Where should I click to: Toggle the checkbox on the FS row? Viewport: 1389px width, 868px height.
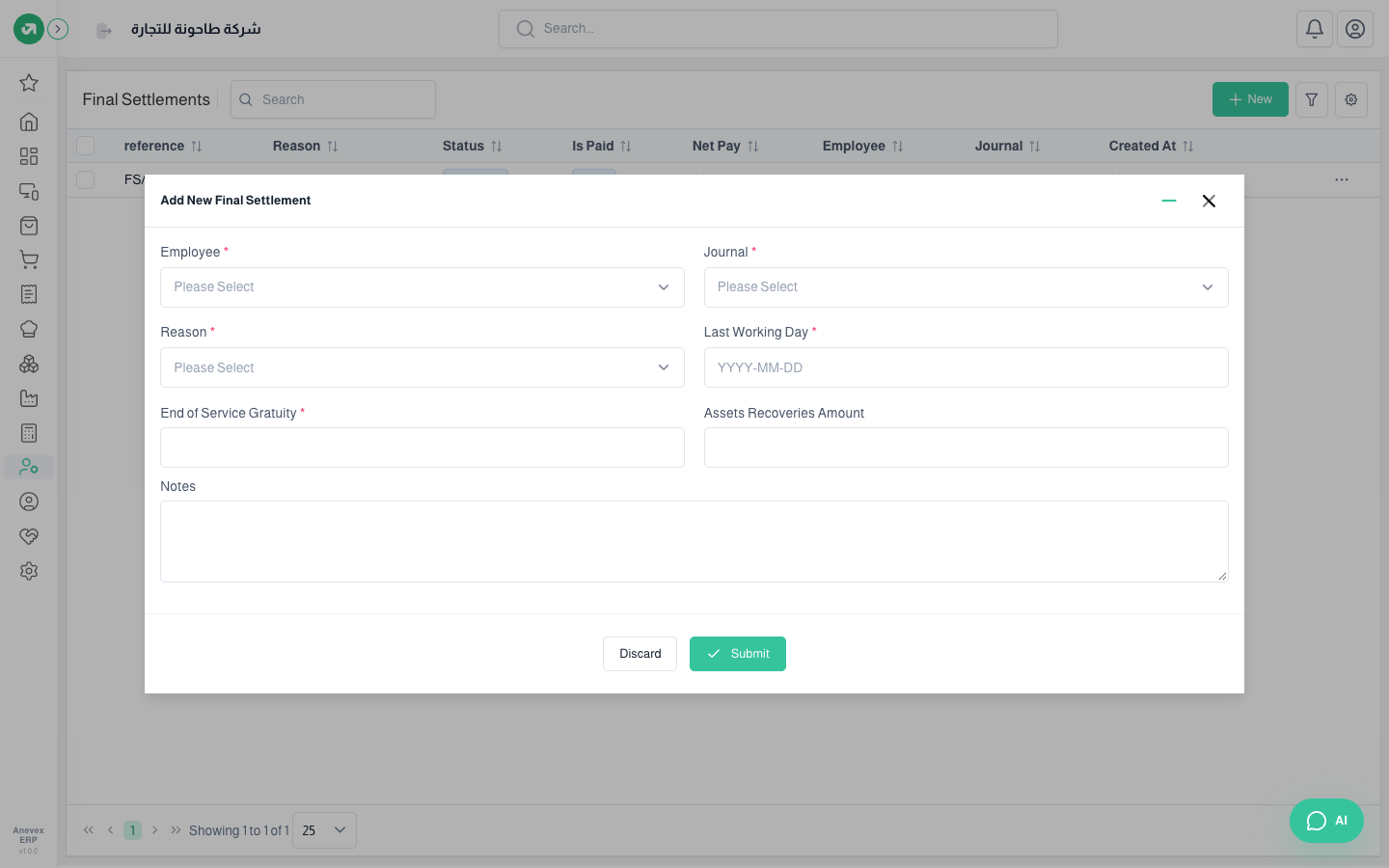coord(86,179)
